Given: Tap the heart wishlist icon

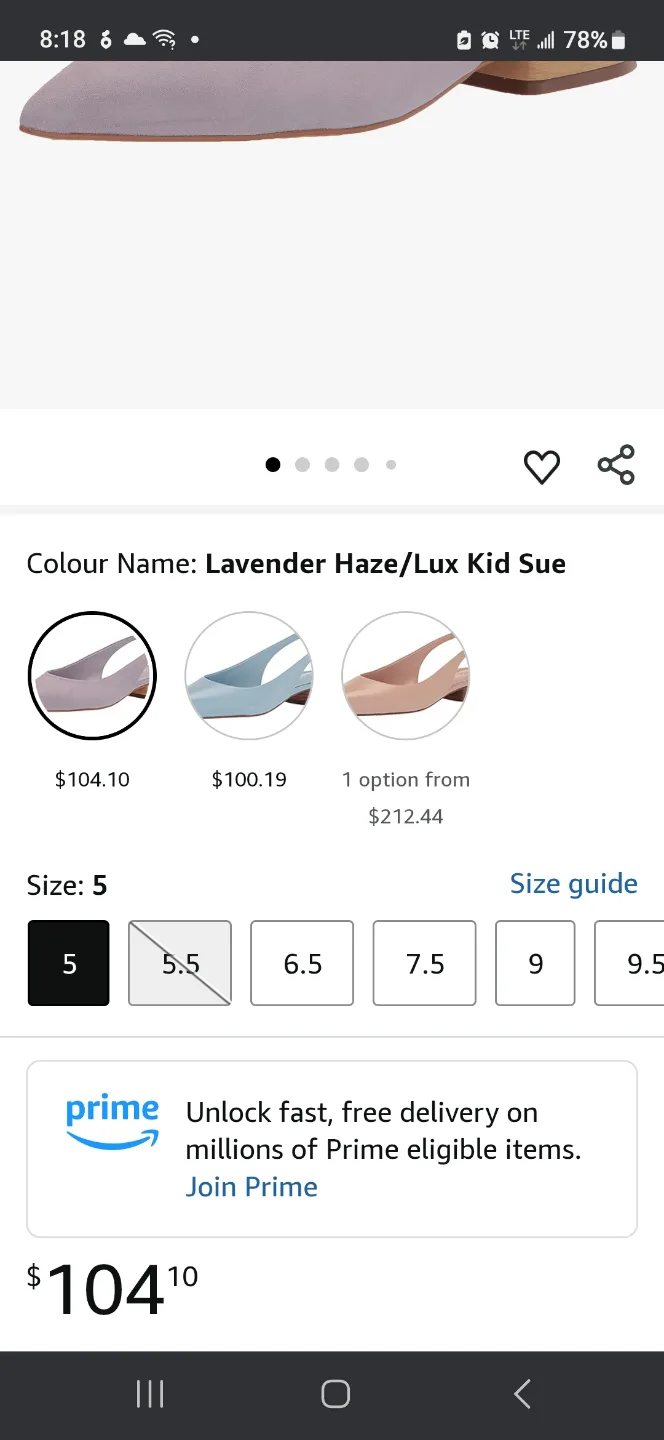Looking at the screenshot, I should coord(541,466).
